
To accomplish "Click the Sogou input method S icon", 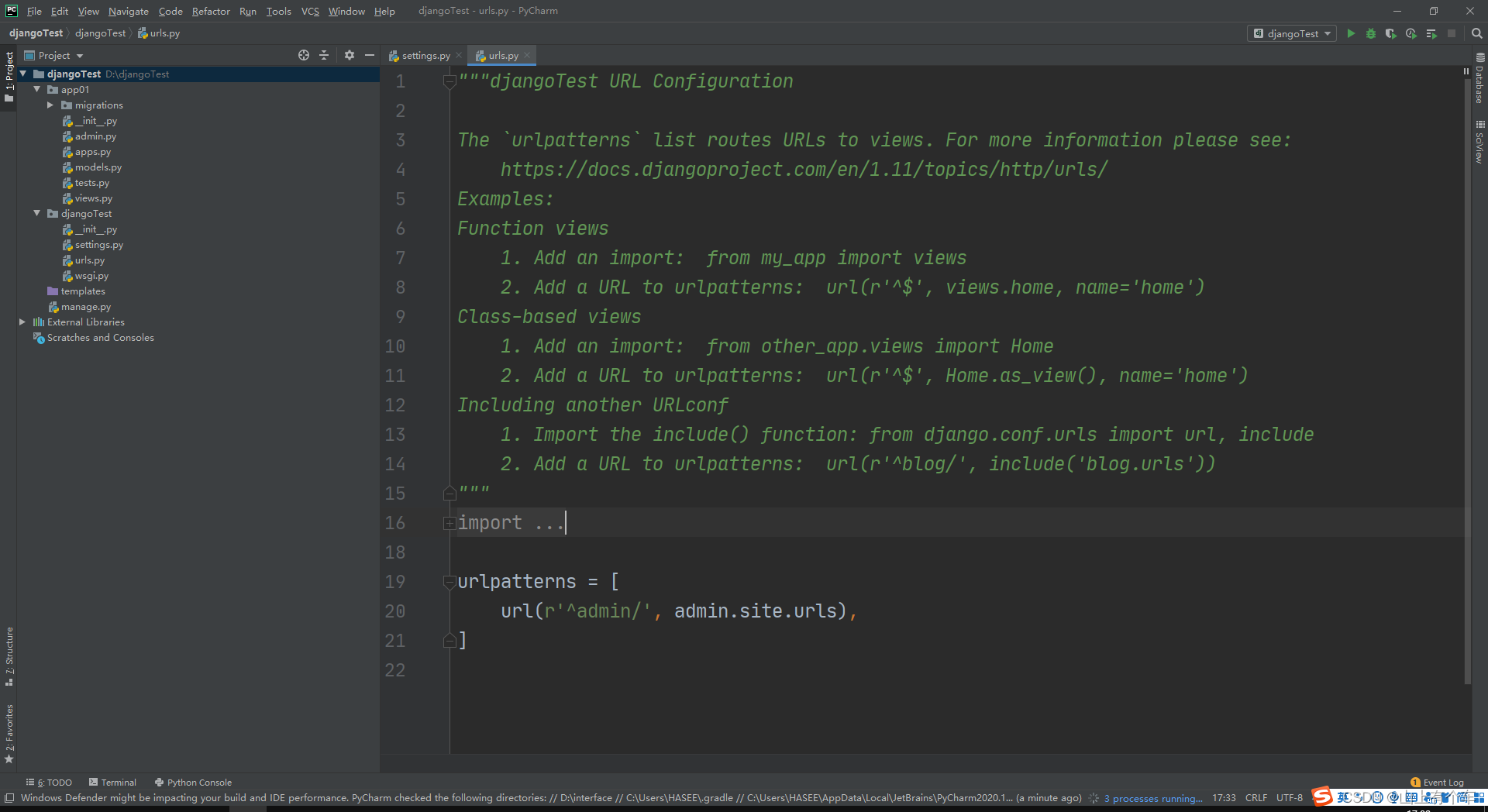I will point(1321,797).
